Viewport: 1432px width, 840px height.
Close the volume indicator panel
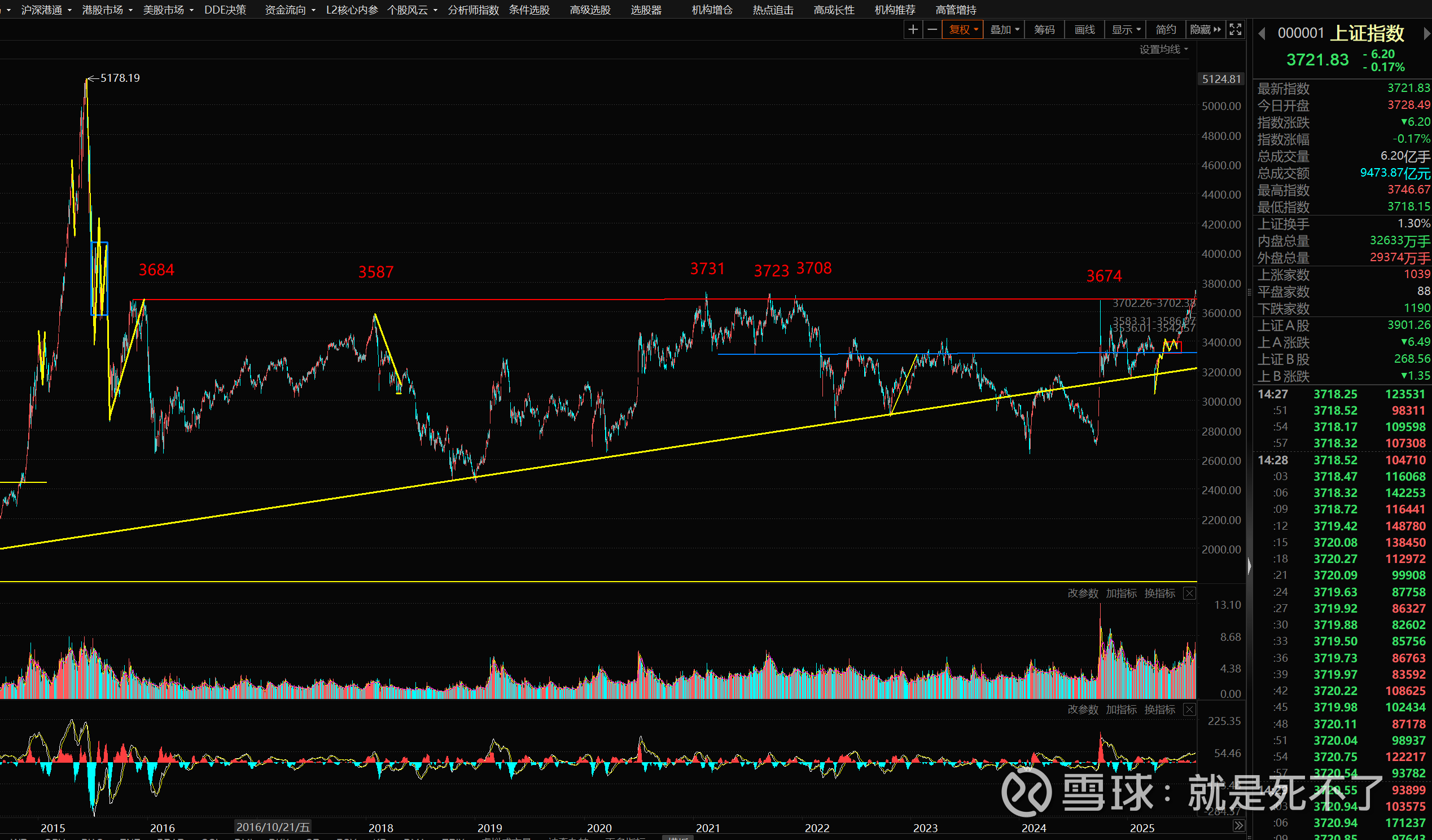(x=1189, y=593)
